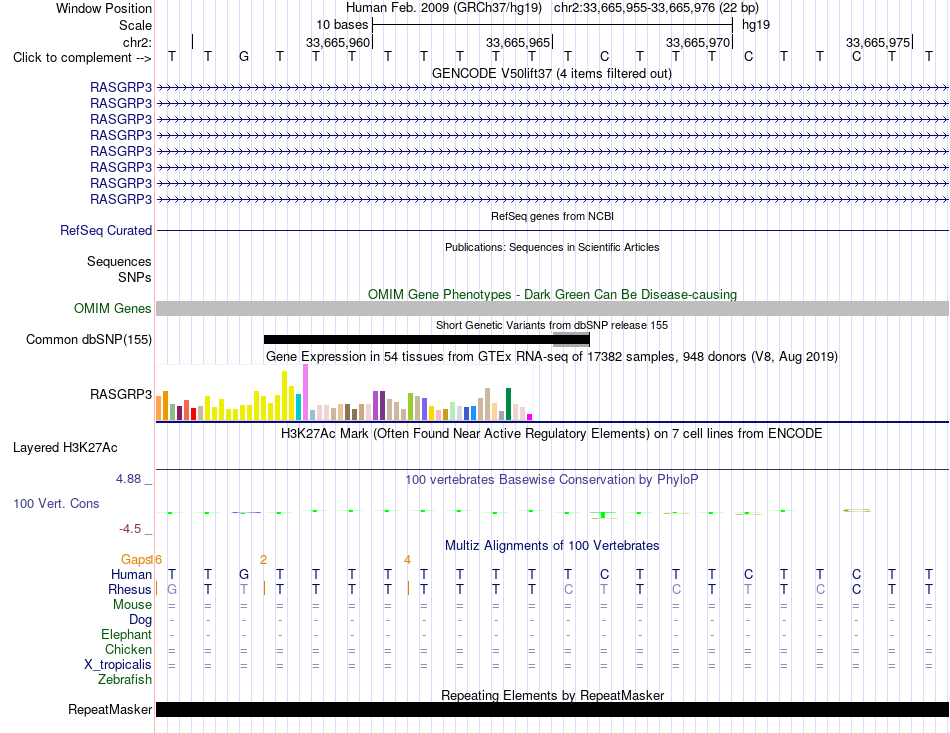
Task: Click the '100 Vert. Cons' track label
Action: 56,503
